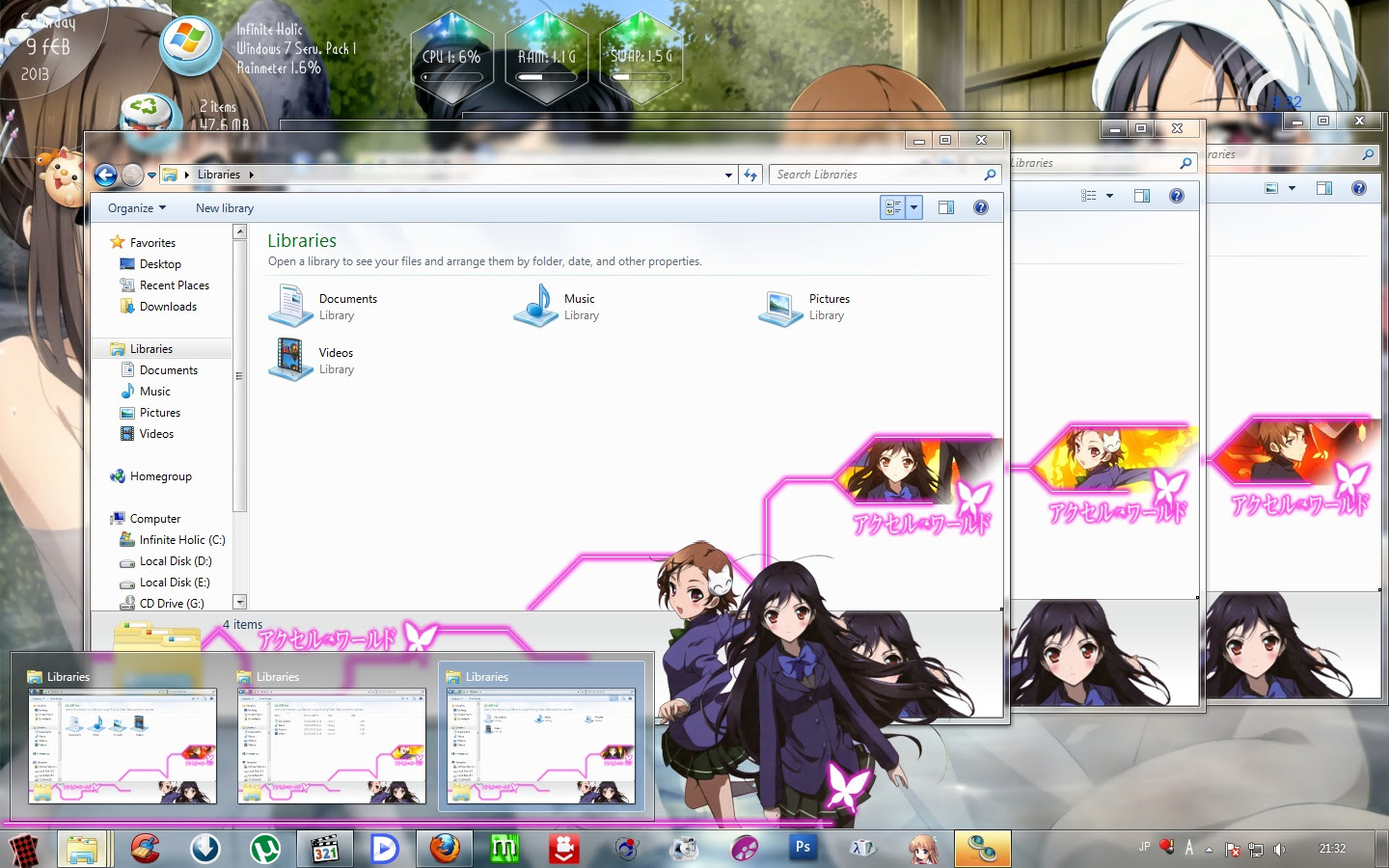Expand the address bar history dropdown
This screenshot has height=868, width=1389.
(728, 175)
